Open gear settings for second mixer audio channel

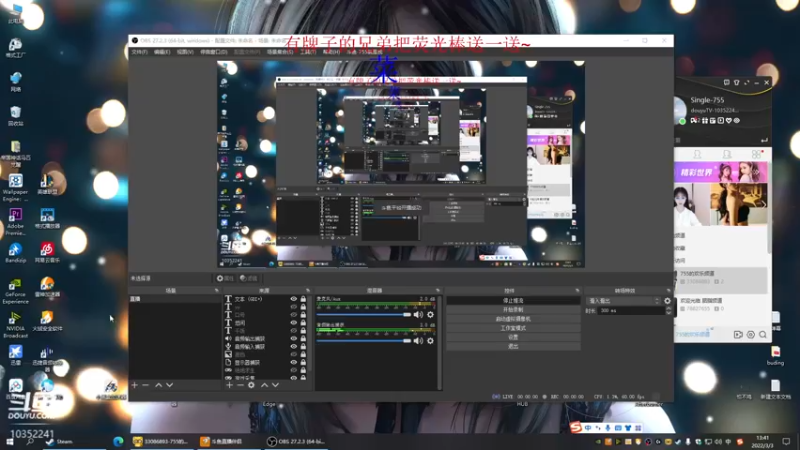(x=430, y=340)
